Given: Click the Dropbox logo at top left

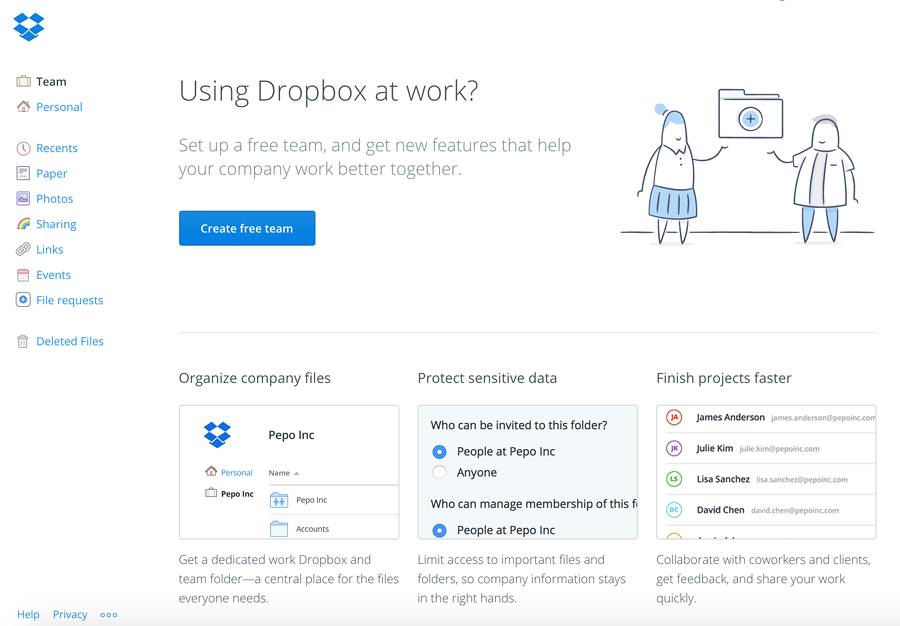Looking at the screenshot, I should click(x=29, y=27).
